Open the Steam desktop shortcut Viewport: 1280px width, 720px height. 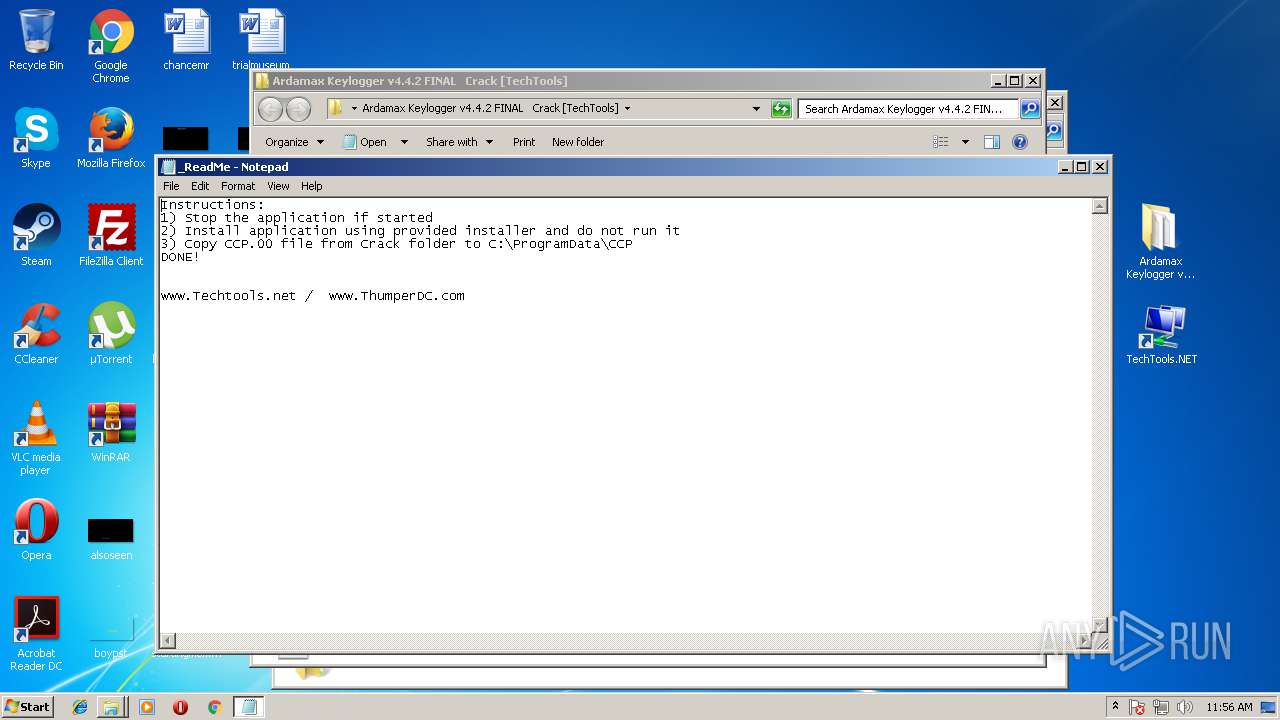point(36,236)
